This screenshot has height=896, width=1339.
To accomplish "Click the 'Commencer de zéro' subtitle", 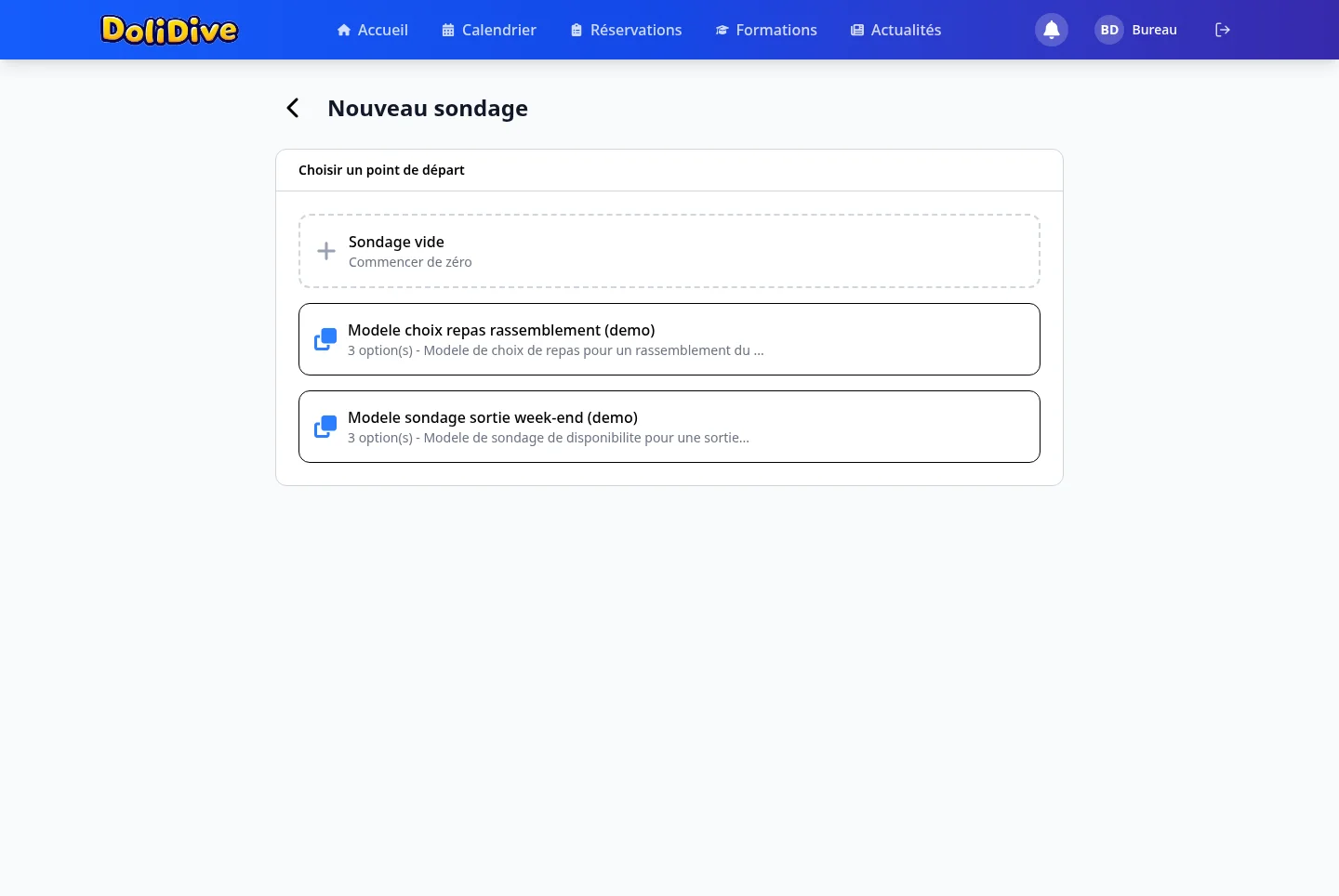I will coord(410,262).
